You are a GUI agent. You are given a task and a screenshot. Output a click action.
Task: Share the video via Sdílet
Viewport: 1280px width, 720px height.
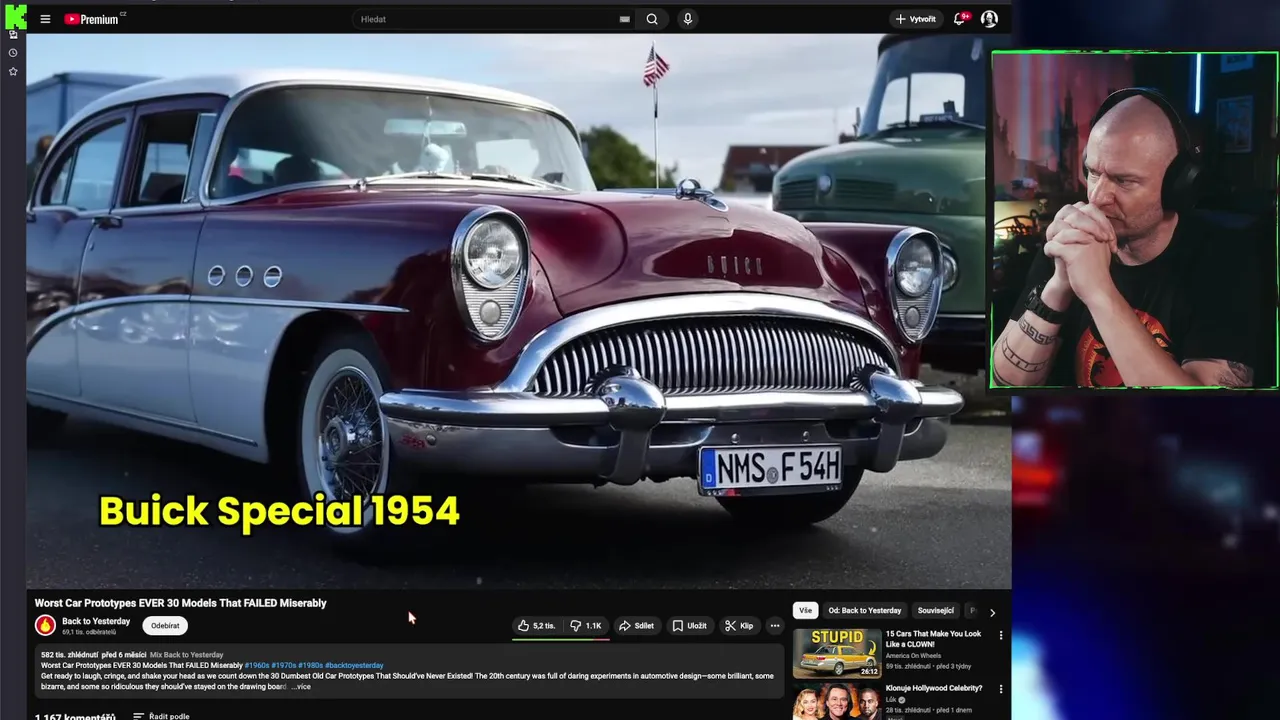[636, 626]
